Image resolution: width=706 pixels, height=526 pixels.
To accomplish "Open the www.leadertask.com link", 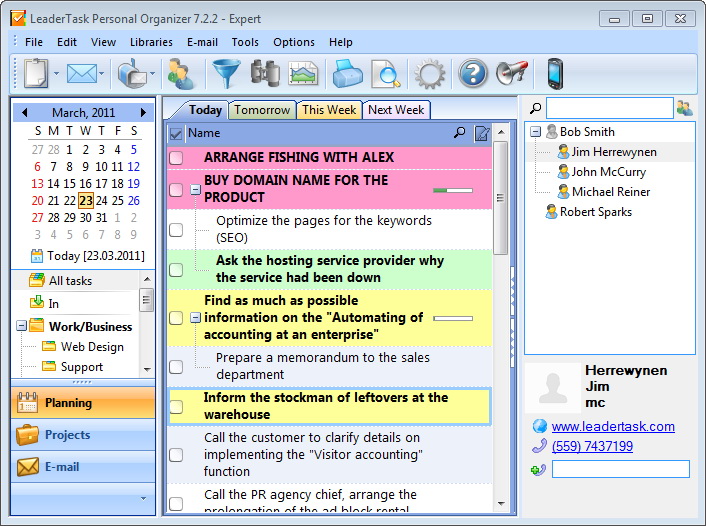I will 613,426.
